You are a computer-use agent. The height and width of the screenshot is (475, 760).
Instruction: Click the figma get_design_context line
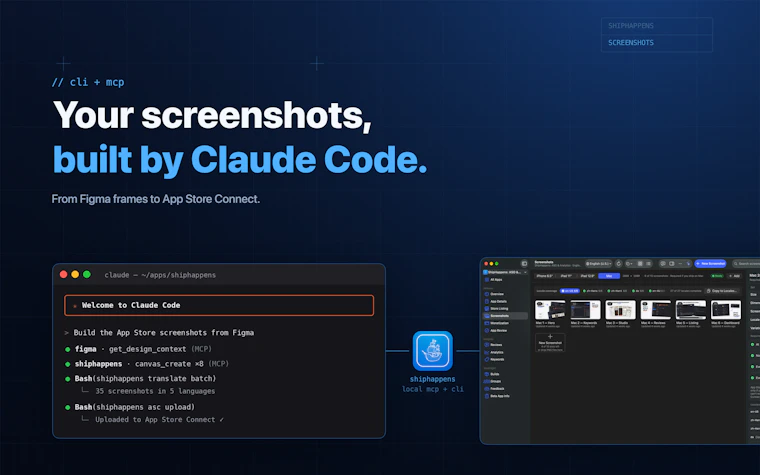pos(139,349)
